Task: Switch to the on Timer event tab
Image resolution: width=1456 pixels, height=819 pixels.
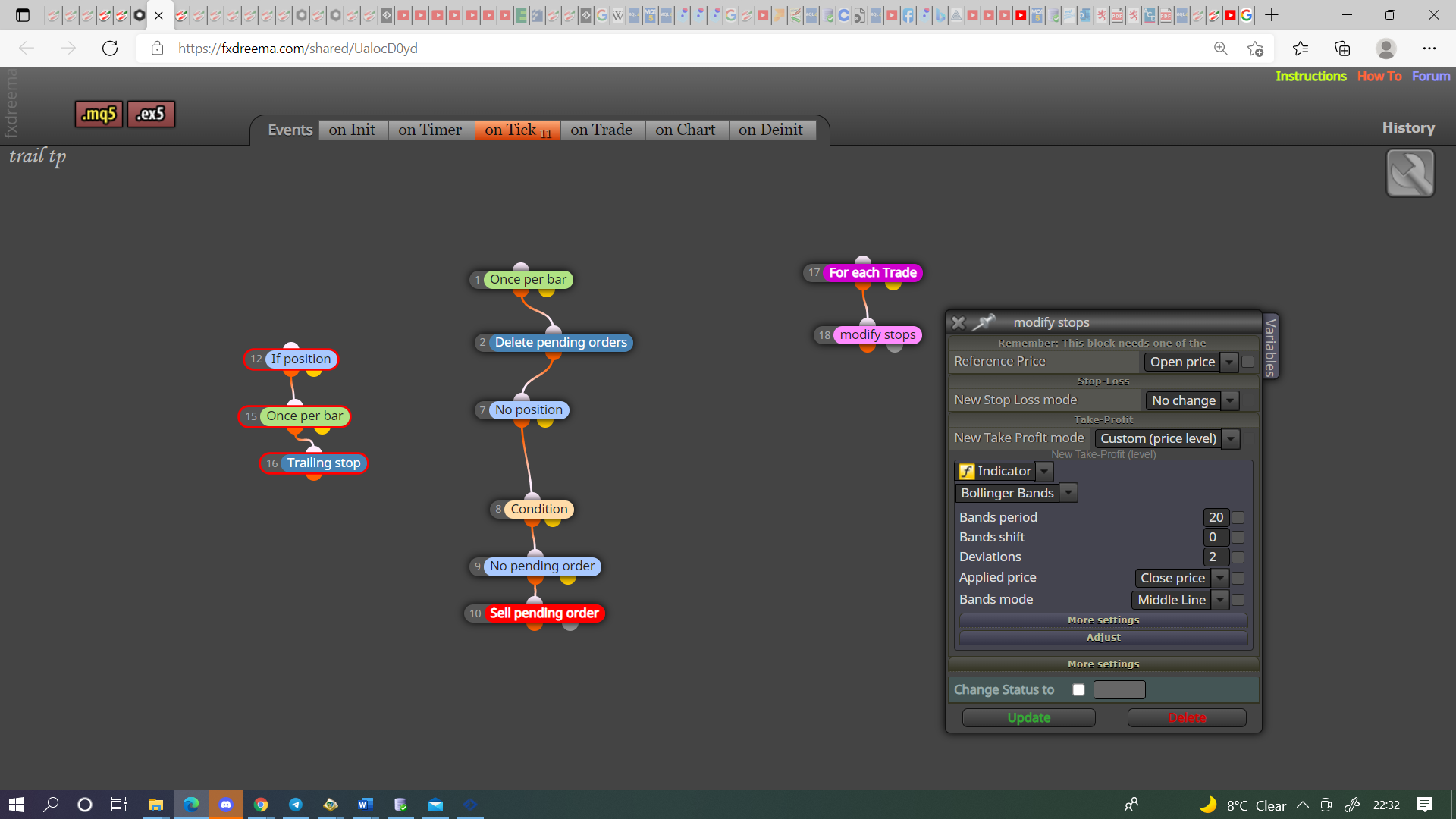Action: click(430, 130)
